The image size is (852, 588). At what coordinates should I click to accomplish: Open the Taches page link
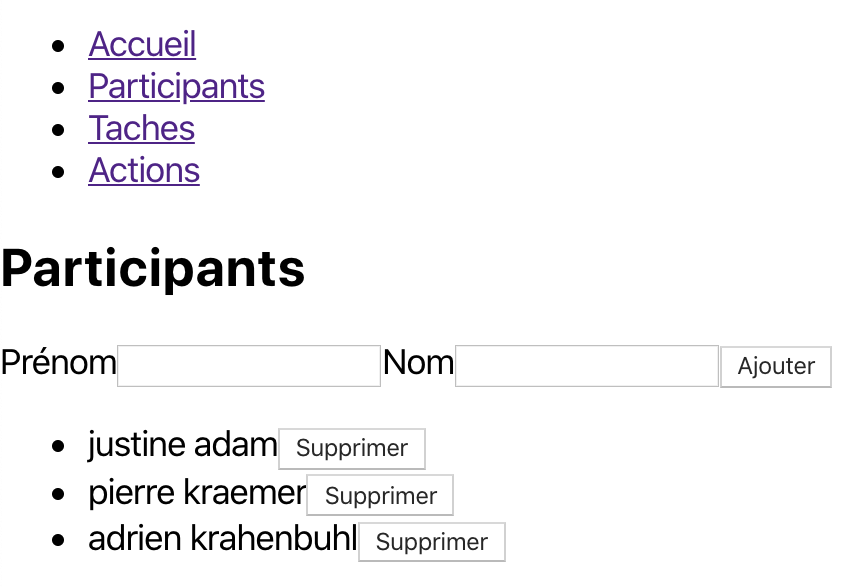pos(141,129)
